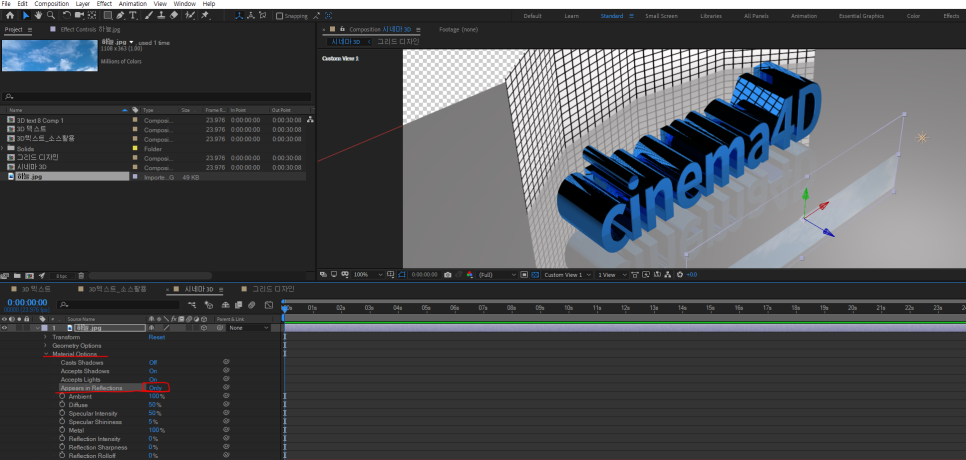Reset exposure icon in viewer footer
The width and height of the screenshot is (966, 460).
(x=680, y=275)
